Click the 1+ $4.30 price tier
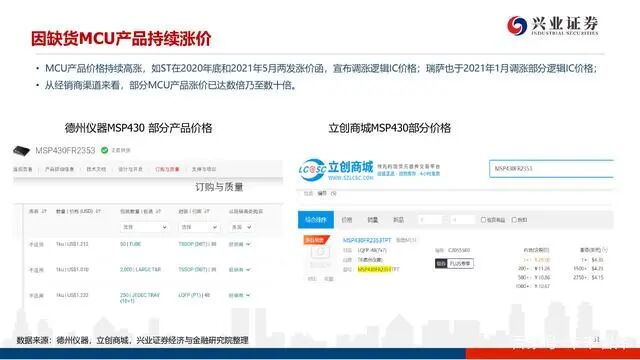The width and height of the screenshot is (640, 360). (593, 260)
